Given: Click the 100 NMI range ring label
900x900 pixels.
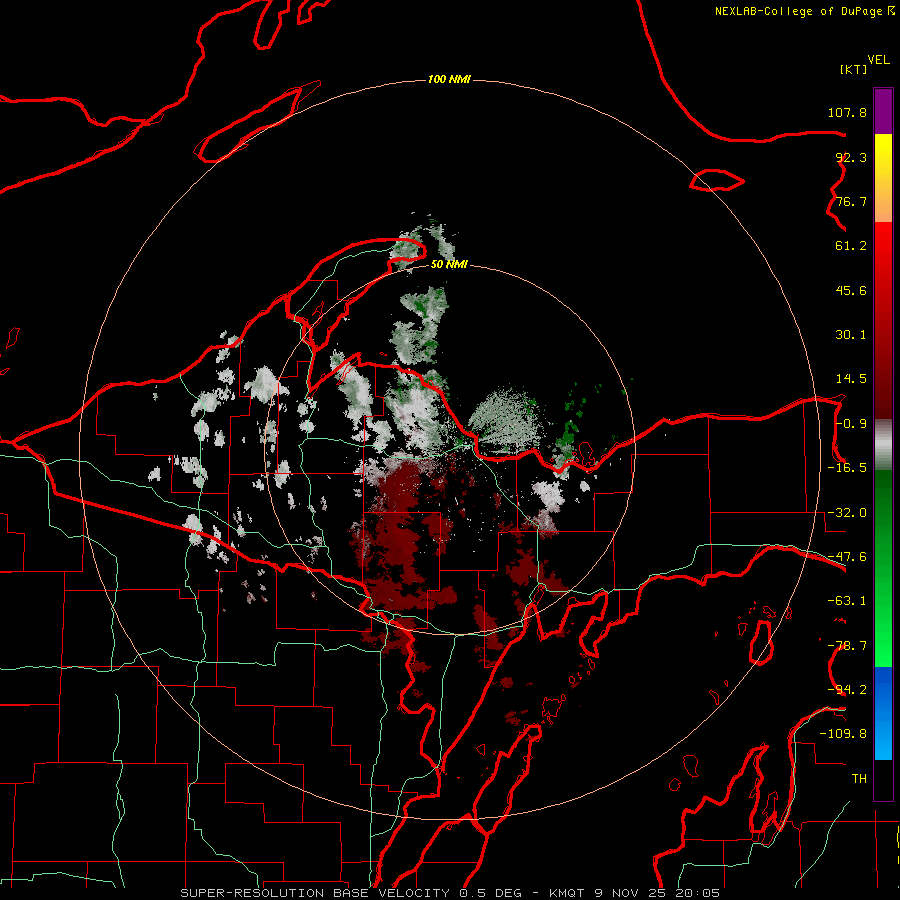Looking at the screenshot, I should pos(449,79).
